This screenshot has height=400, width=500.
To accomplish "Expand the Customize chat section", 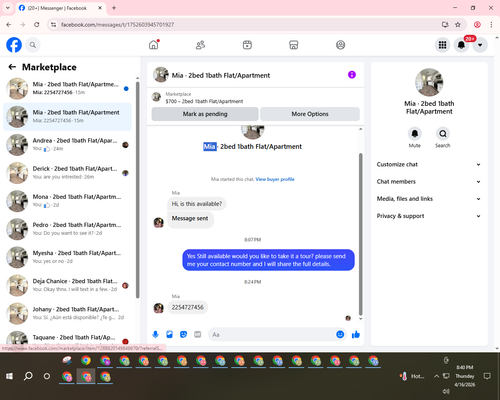I will click(429, 164).
